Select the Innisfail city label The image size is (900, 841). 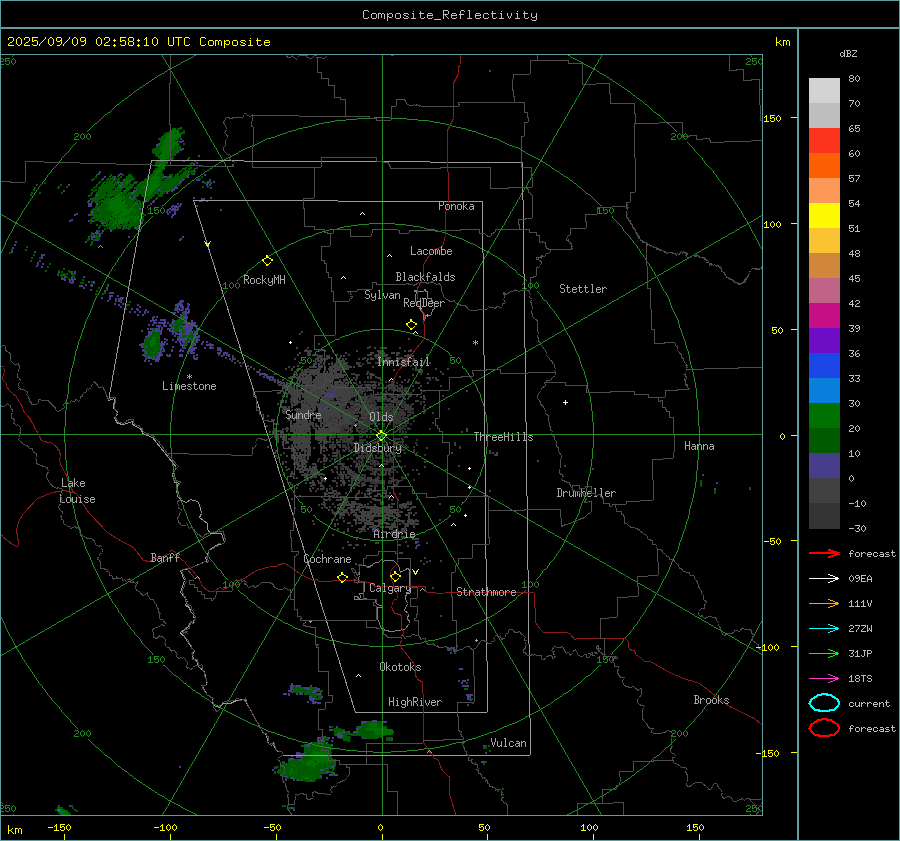pos(404,362)
